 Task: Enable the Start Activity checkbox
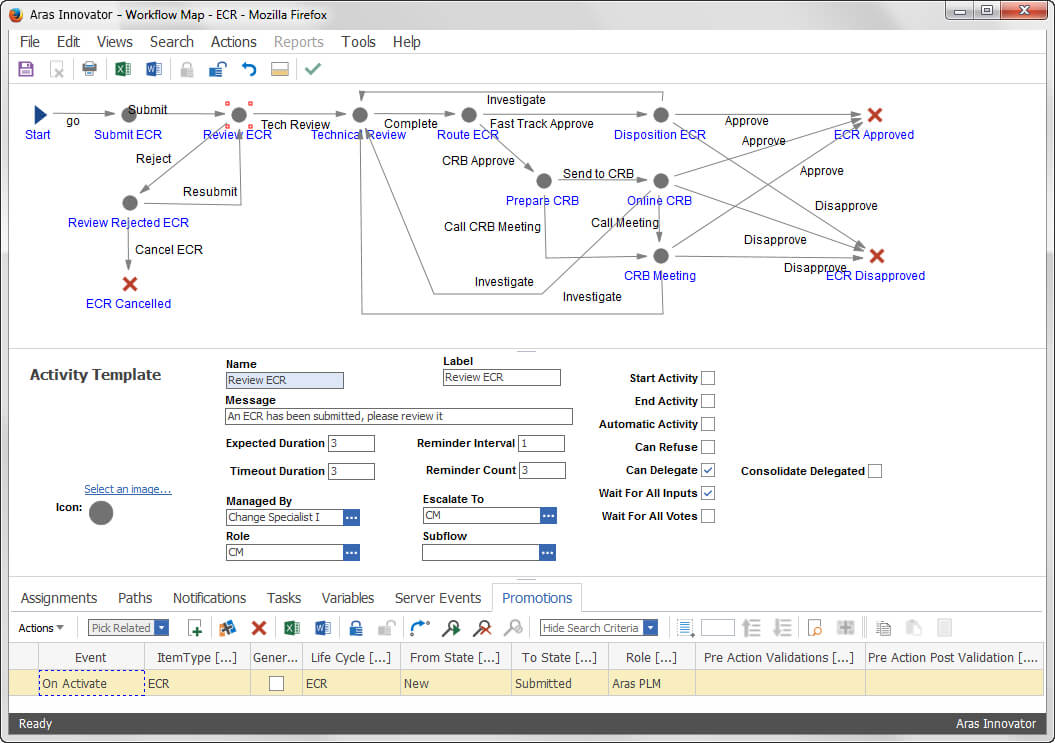[708, 378]
